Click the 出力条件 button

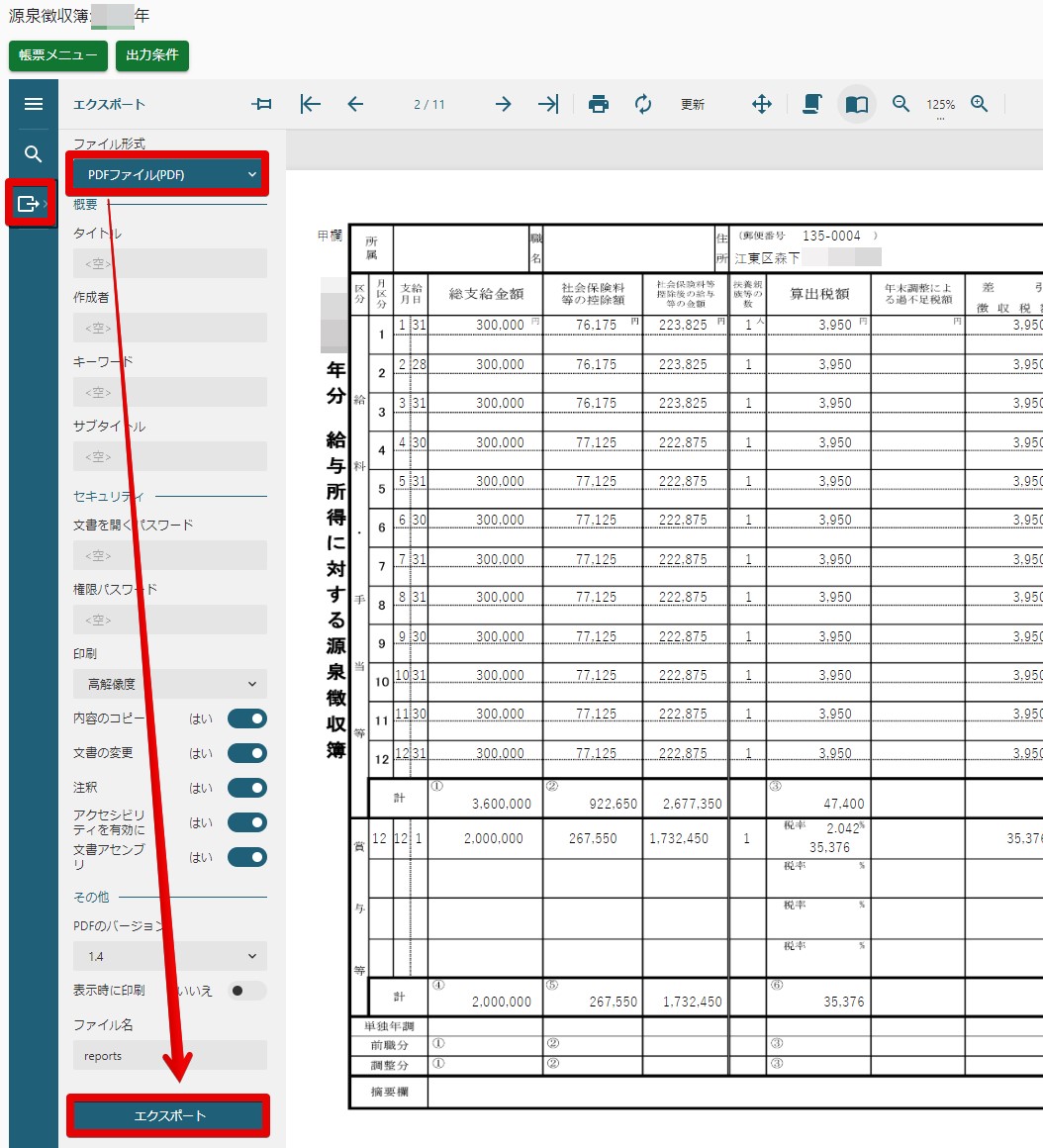click(x=151, y=54)
